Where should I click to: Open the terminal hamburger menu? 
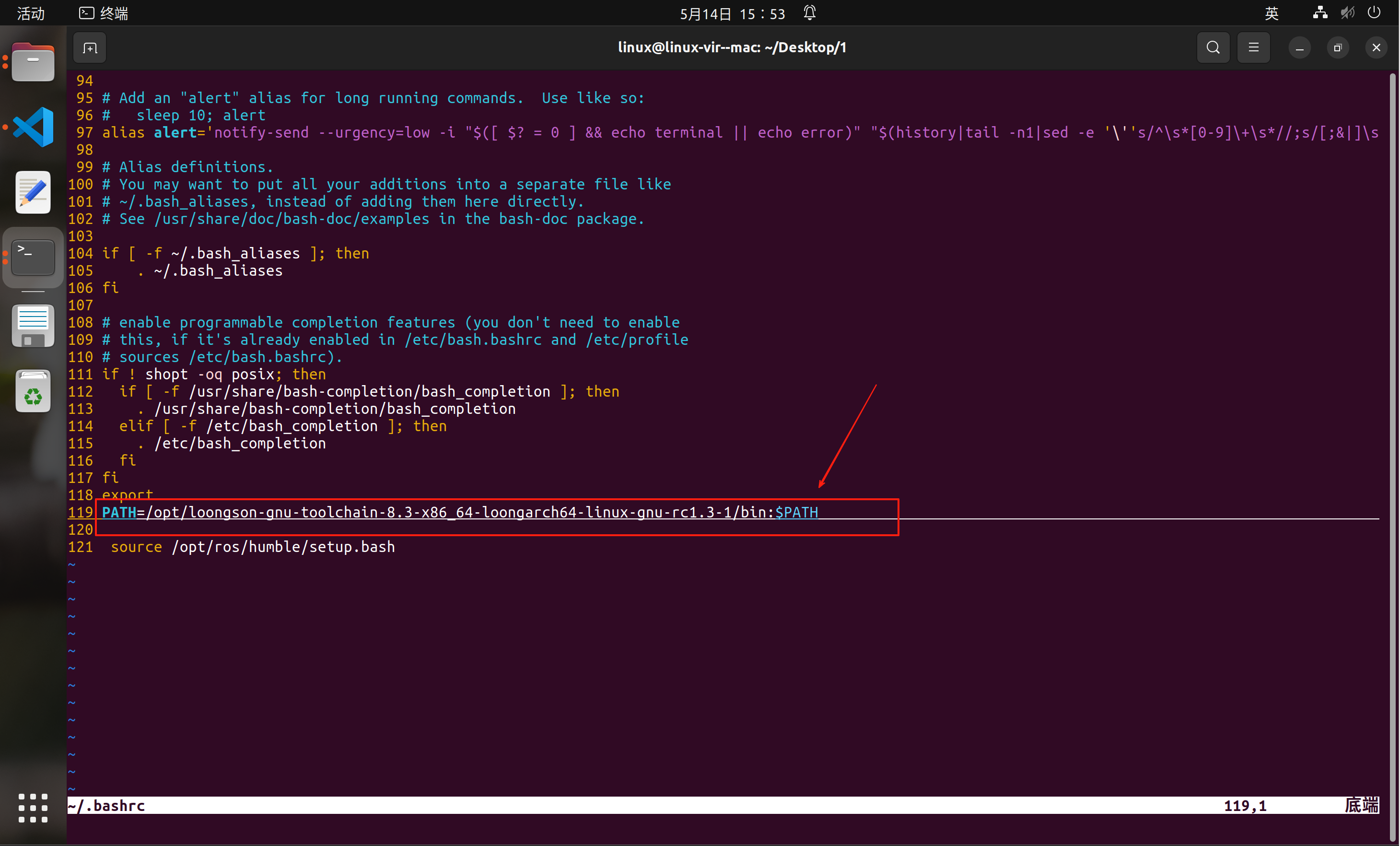click(x=1253, y=48)
